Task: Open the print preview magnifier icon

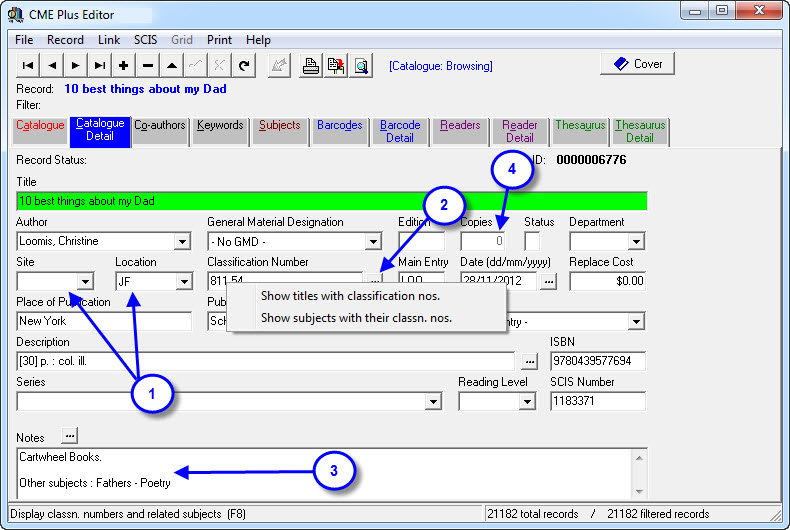Action: (x=361, y=66)
